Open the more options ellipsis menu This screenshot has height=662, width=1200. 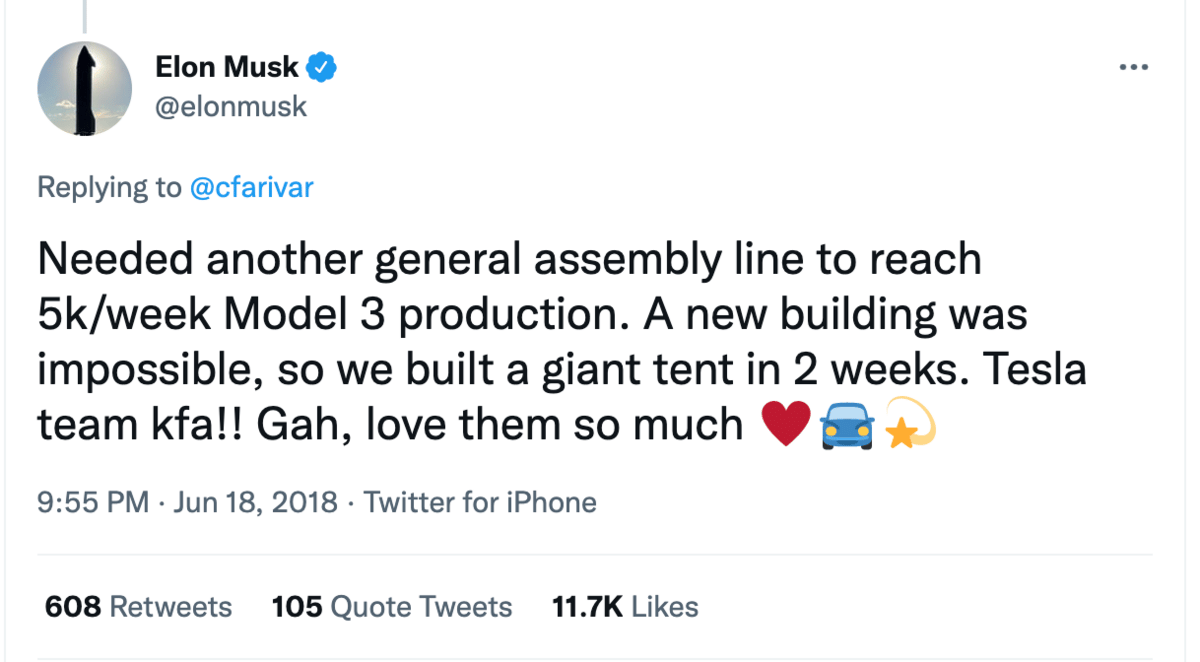point(1133,68)
